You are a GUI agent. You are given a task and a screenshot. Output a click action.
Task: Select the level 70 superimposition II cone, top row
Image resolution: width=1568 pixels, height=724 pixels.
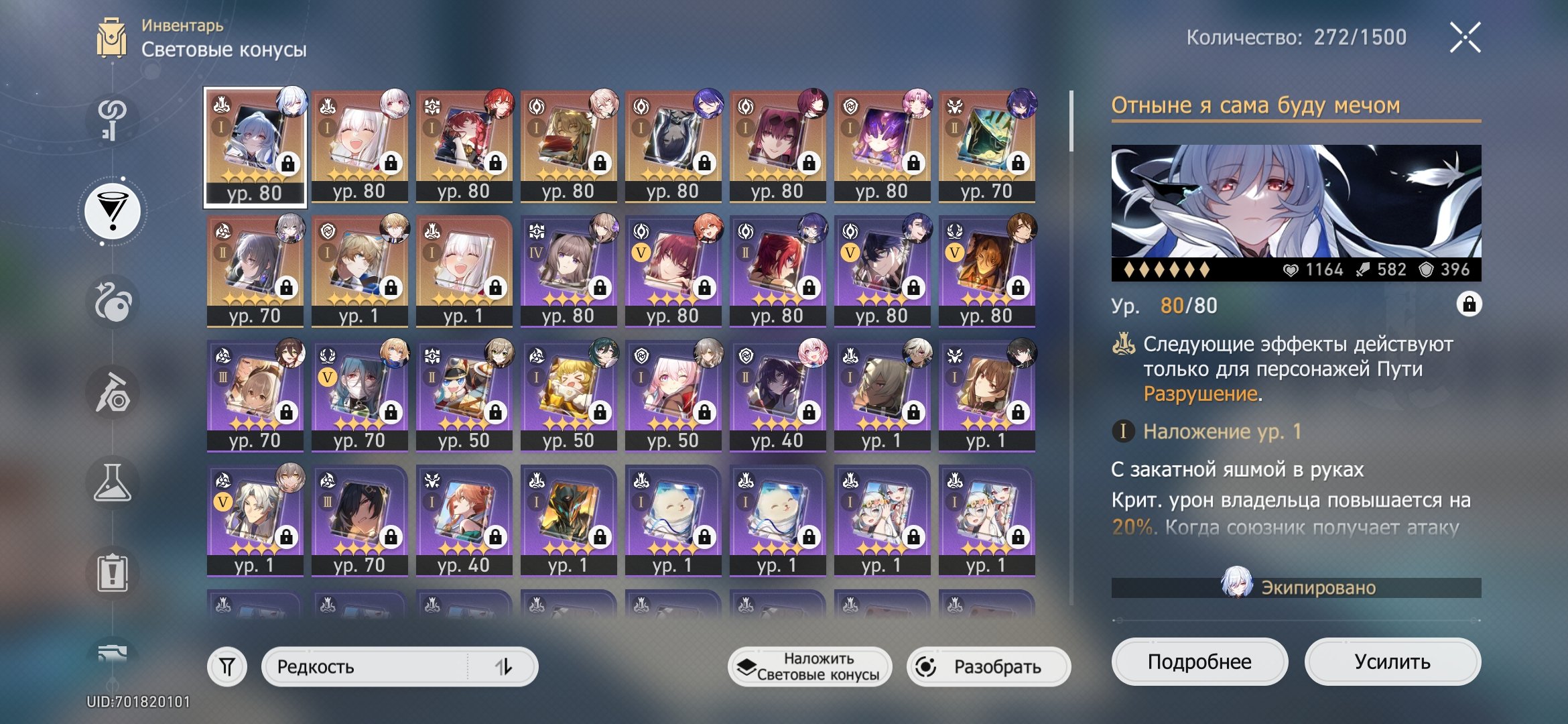coord(987,146)
